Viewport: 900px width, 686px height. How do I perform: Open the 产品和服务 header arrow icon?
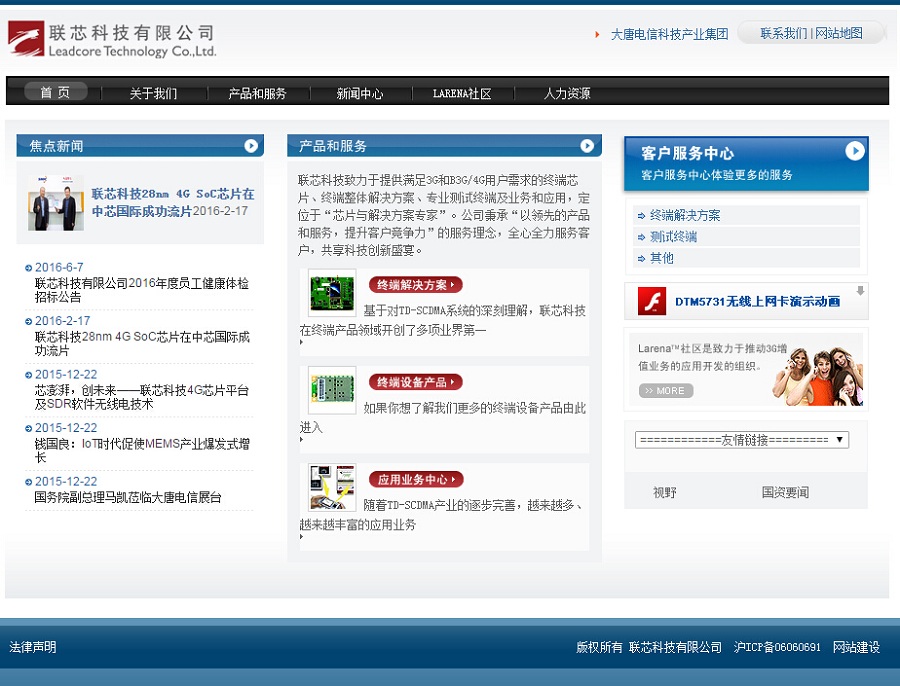pos(587,146)
